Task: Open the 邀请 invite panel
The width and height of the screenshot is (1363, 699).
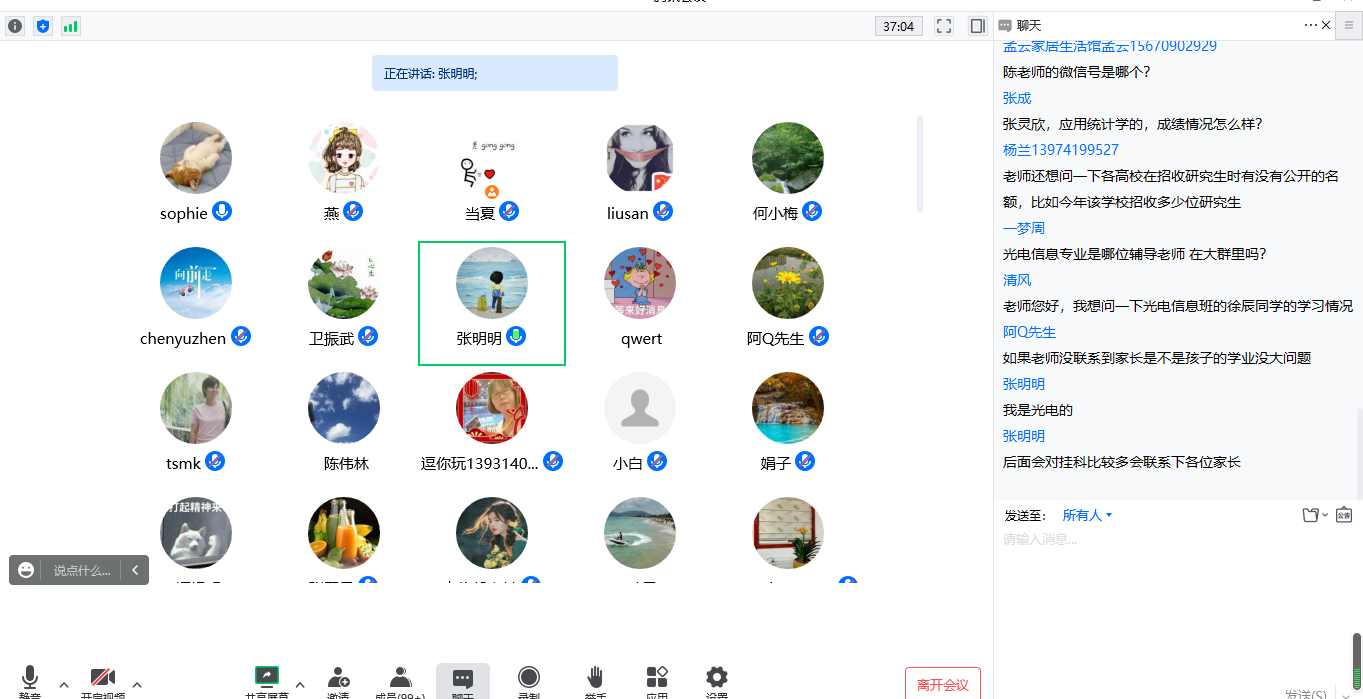Action: coord(337,678)
